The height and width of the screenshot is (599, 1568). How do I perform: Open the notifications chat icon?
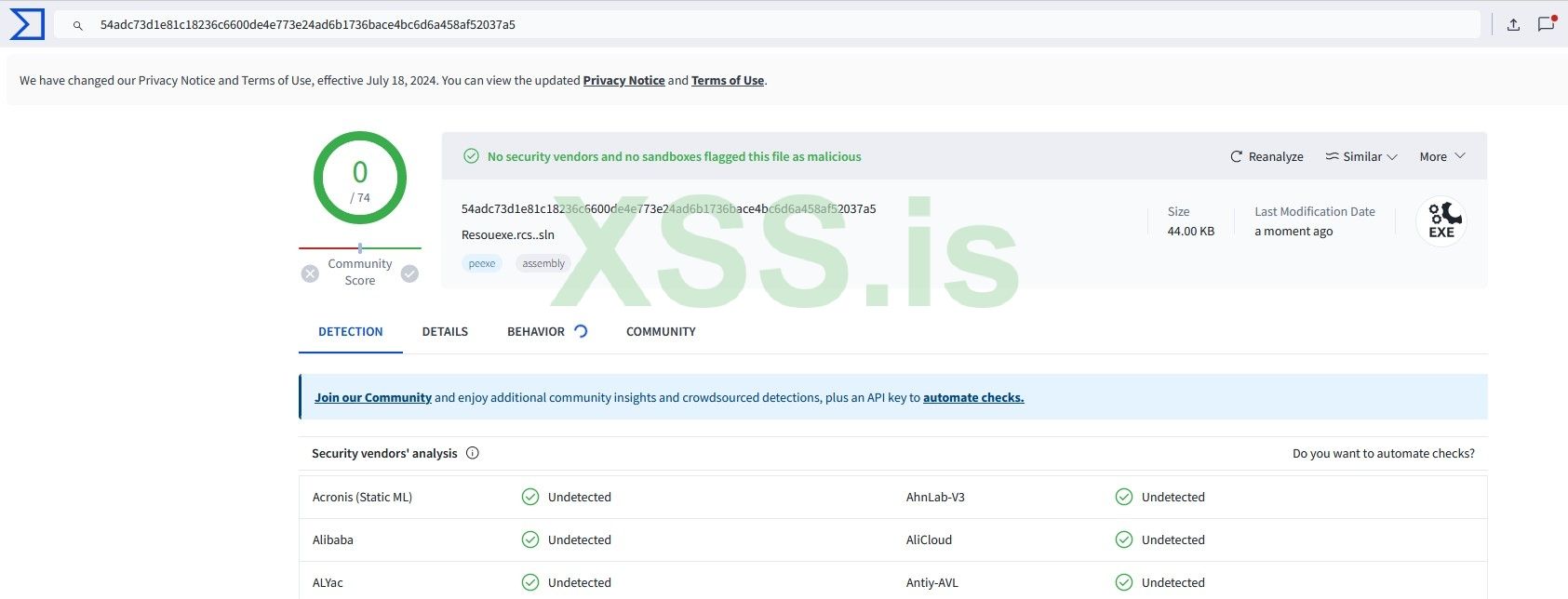tap(1546, 24)
